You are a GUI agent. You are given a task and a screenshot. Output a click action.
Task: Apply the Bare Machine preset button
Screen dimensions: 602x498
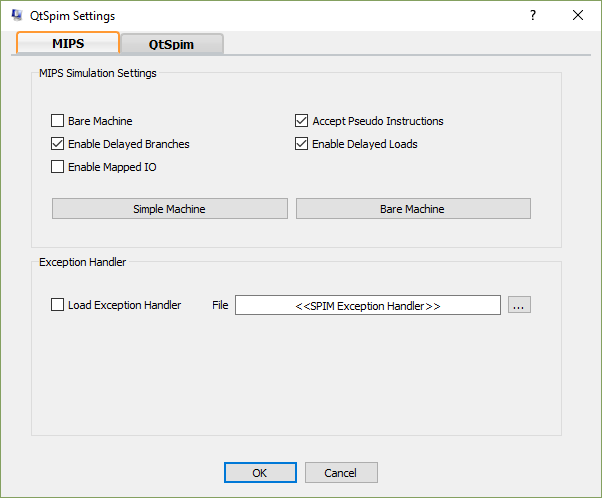412,209
